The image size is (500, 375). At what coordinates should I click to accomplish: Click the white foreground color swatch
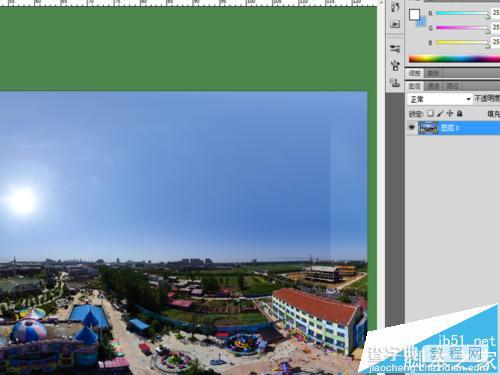[414, 15]
